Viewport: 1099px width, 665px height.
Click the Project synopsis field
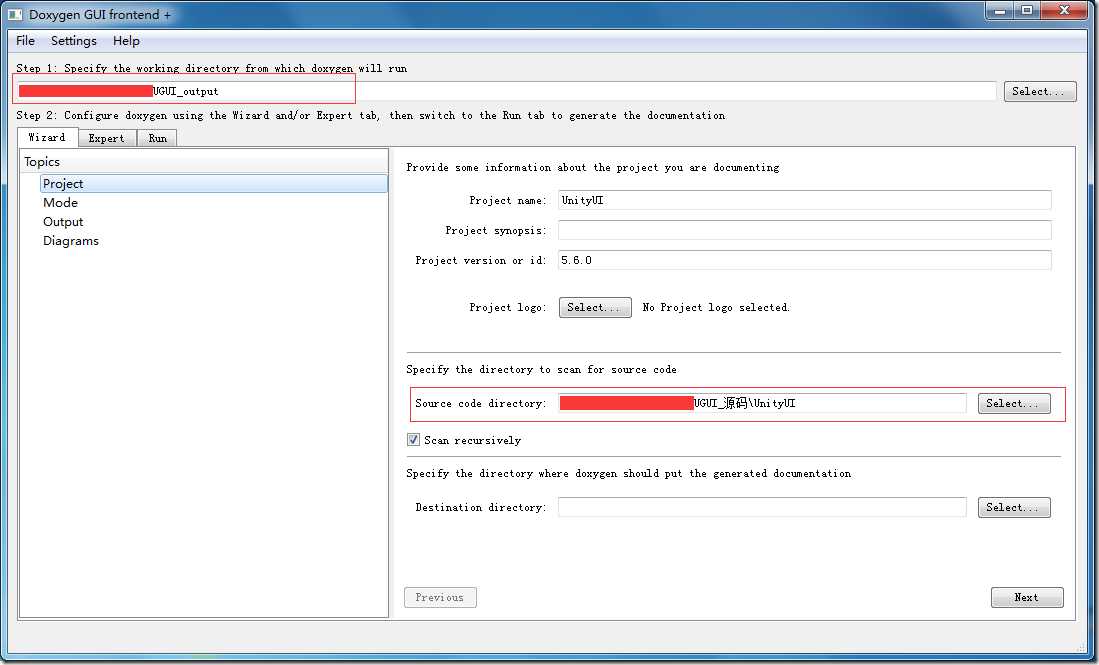coord(804,230)
